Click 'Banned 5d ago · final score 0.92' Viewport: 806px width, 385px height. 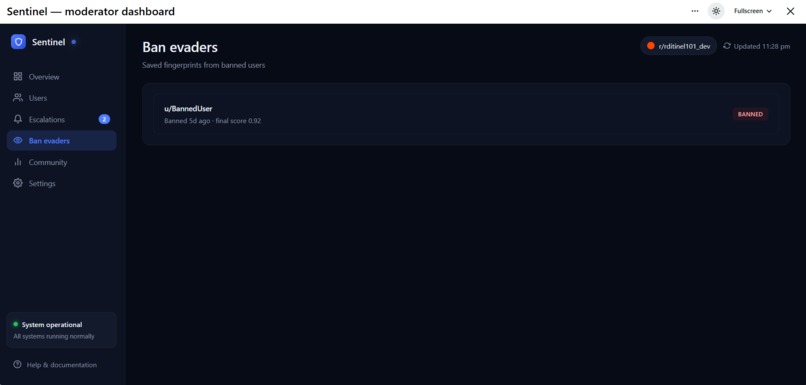click(x=212, y=121)
